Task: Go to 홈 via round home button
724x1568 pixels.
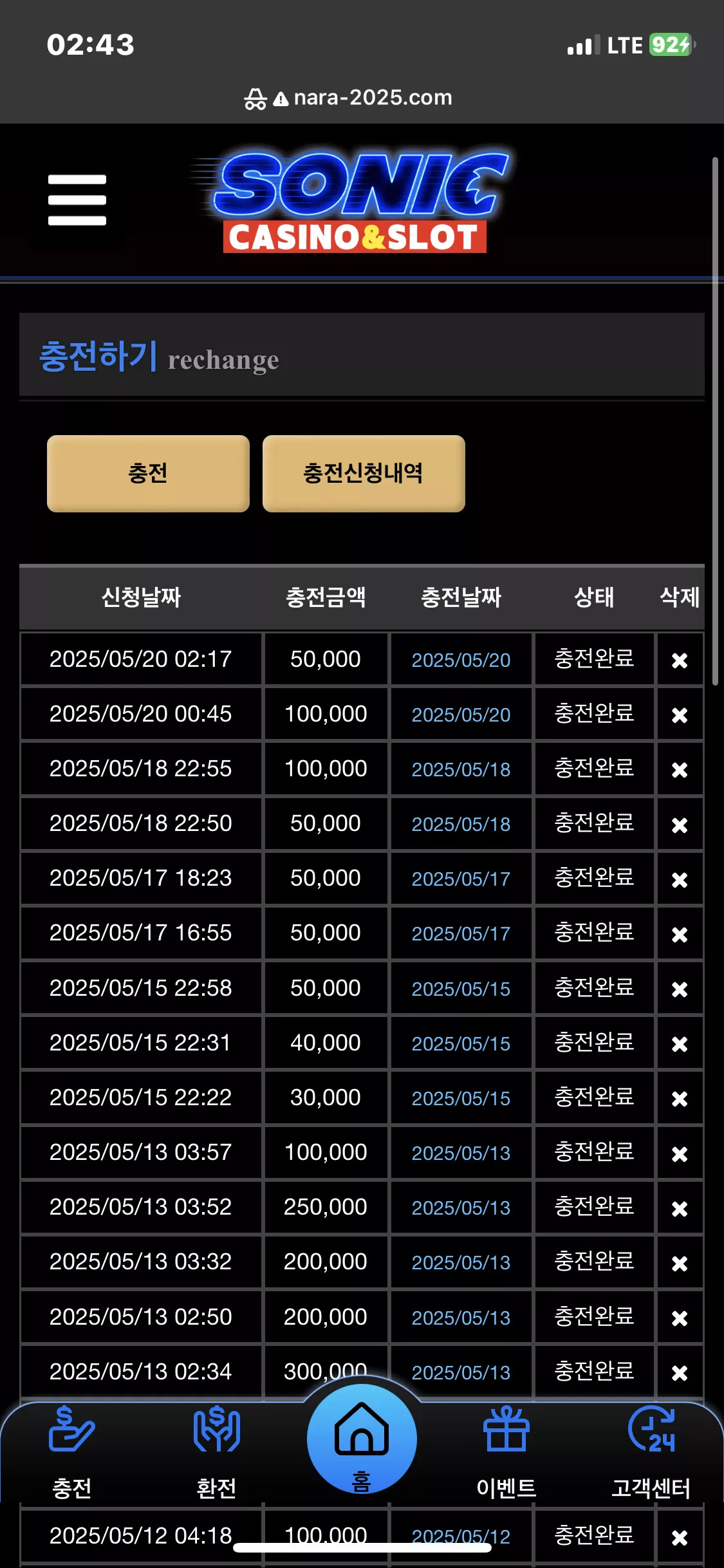Action: click(362, 1439)
